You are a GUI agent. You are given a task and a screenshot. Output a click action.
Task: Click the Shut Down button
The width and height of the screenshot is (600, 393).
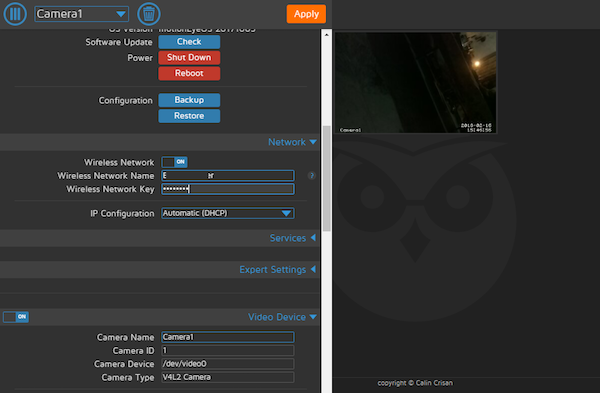coord(189,57)
